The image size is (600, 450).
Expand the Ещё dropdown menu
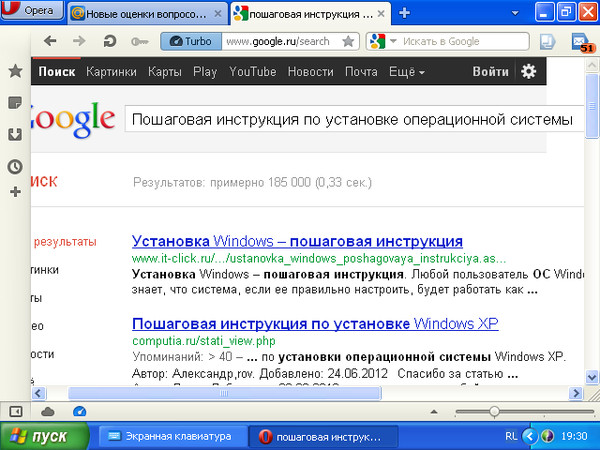[x=407, y=72]
